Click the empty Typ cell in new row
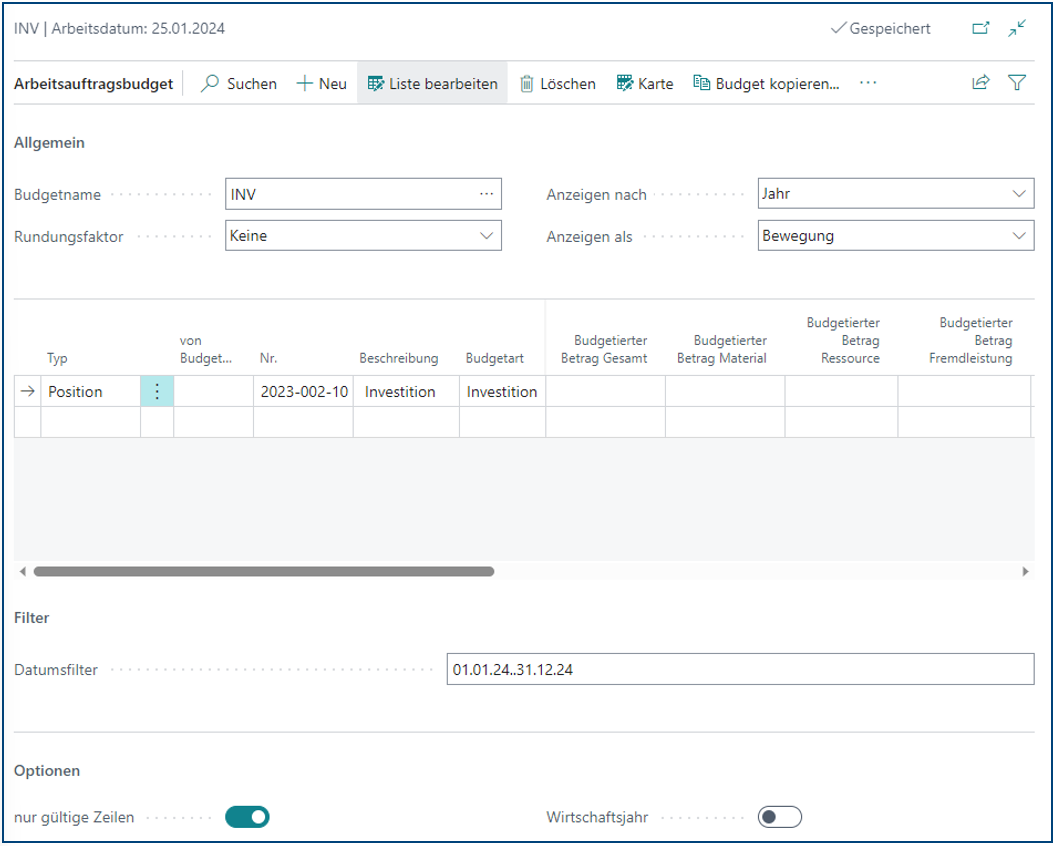This screenshot has width=1057, height=846. (x=90, y=423)
